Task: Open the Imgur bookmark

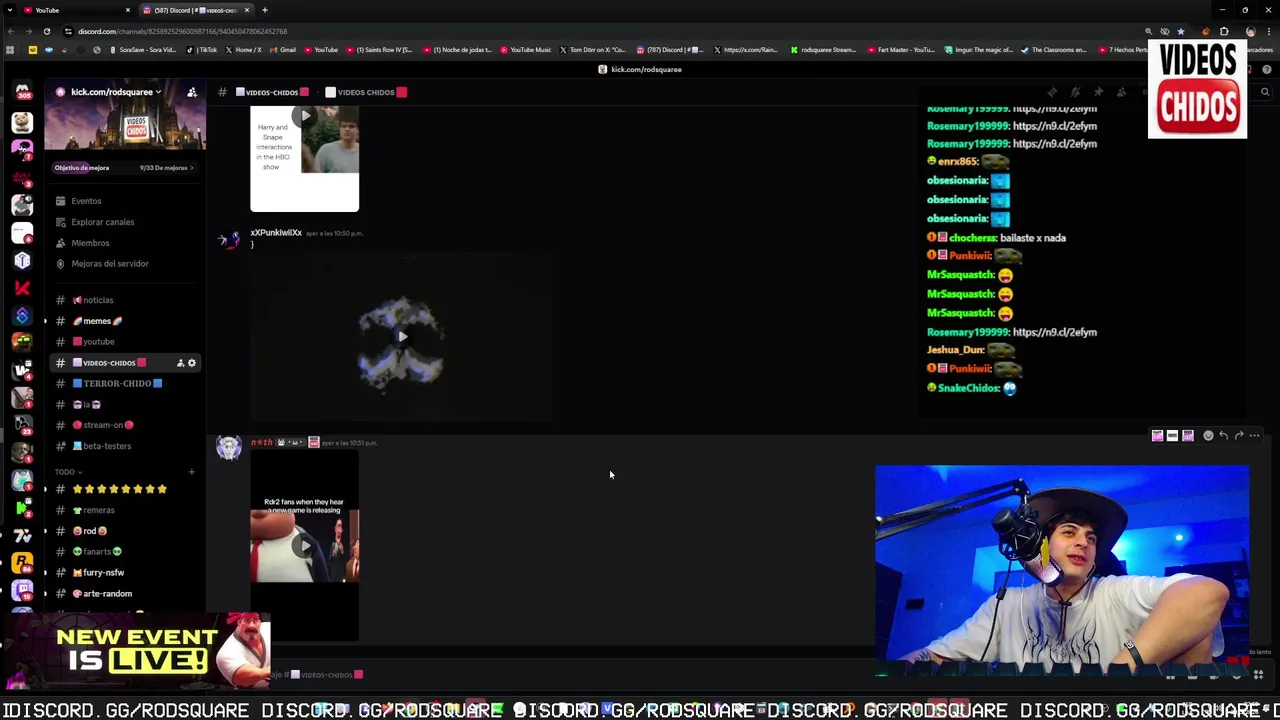Action: click(980, 49)
